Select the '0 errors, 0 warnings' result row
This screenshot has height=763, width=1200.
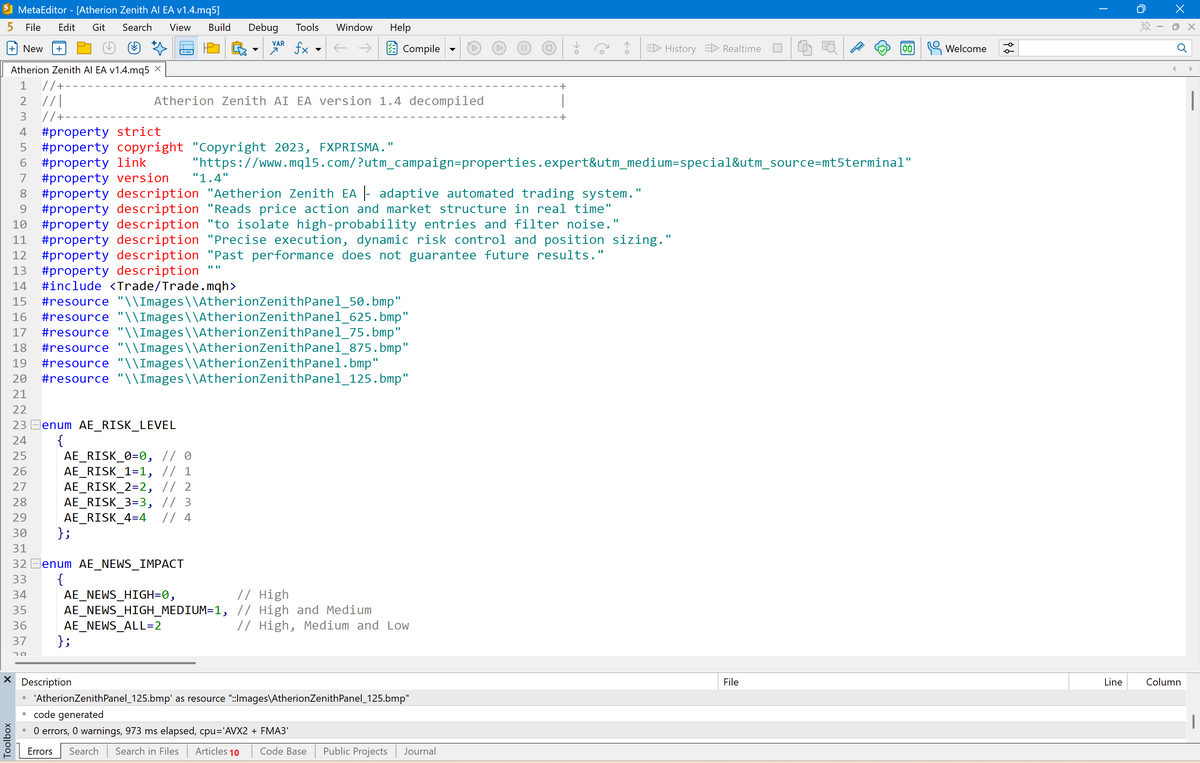coord(600,730)
